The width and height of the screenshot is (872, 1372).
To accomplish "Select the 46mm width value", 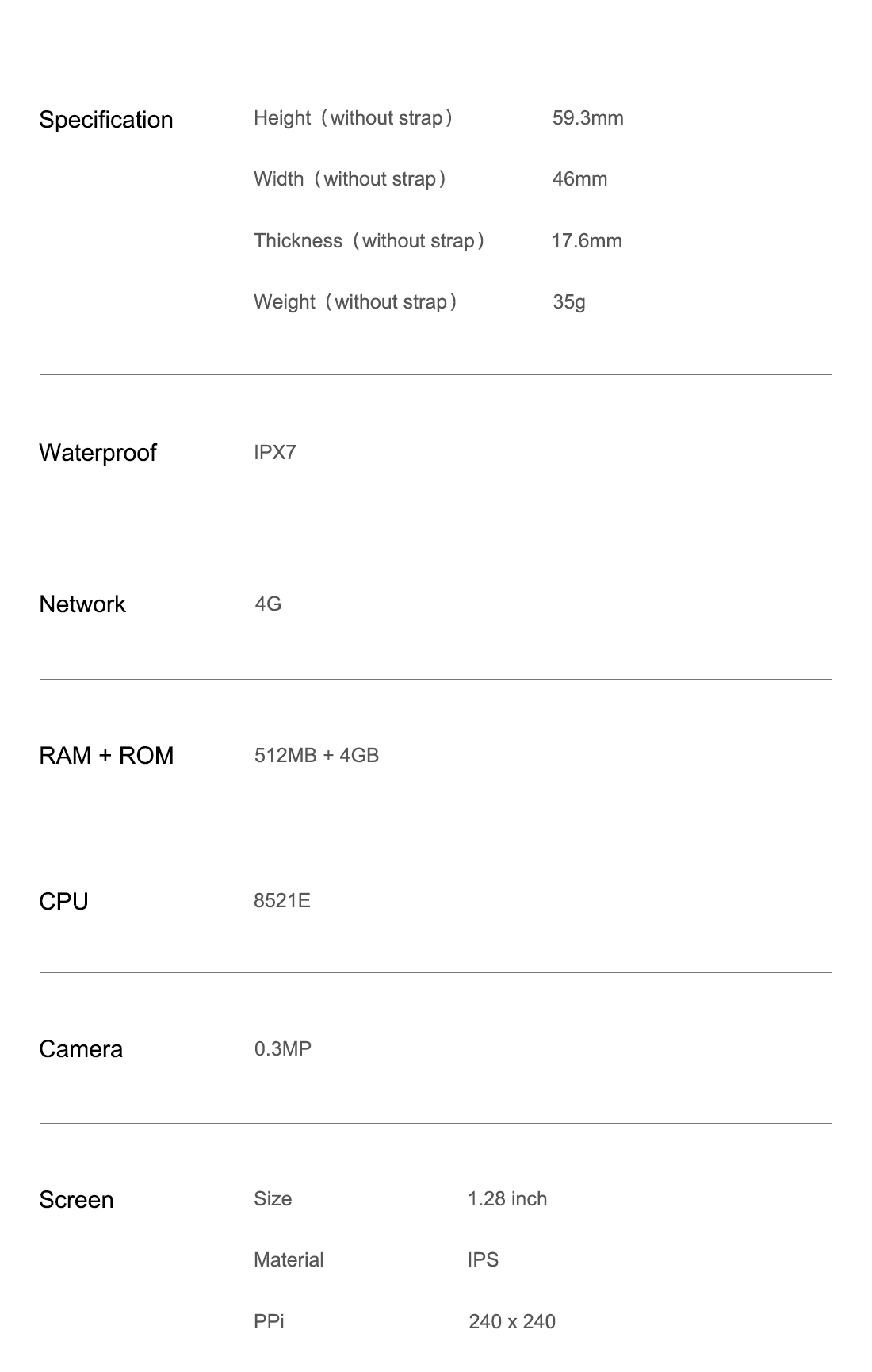I will click(579, 179).
